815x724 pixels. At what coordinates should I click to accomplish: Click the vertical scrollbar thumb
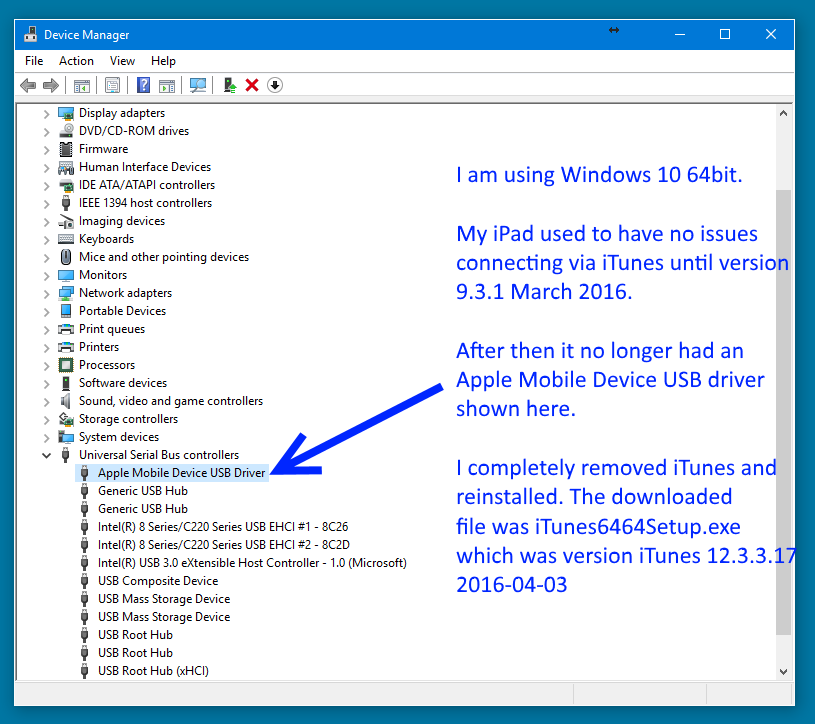tap(783, 412)
